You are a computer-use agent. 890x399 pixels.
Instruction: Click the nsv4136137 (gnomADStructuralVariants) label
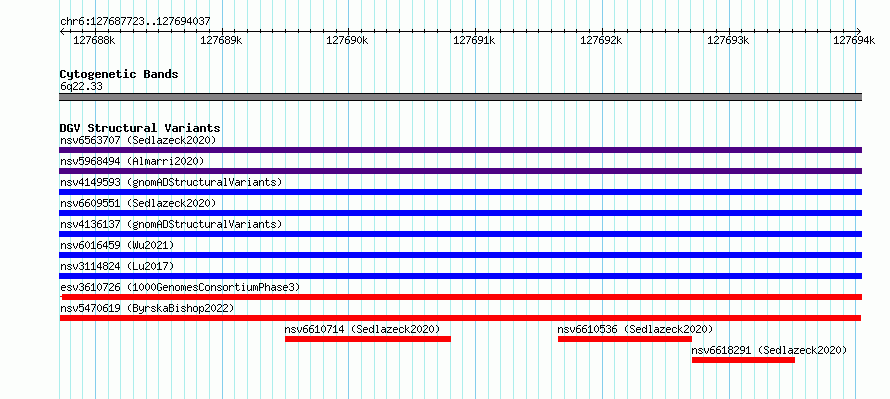coord(171,224)
